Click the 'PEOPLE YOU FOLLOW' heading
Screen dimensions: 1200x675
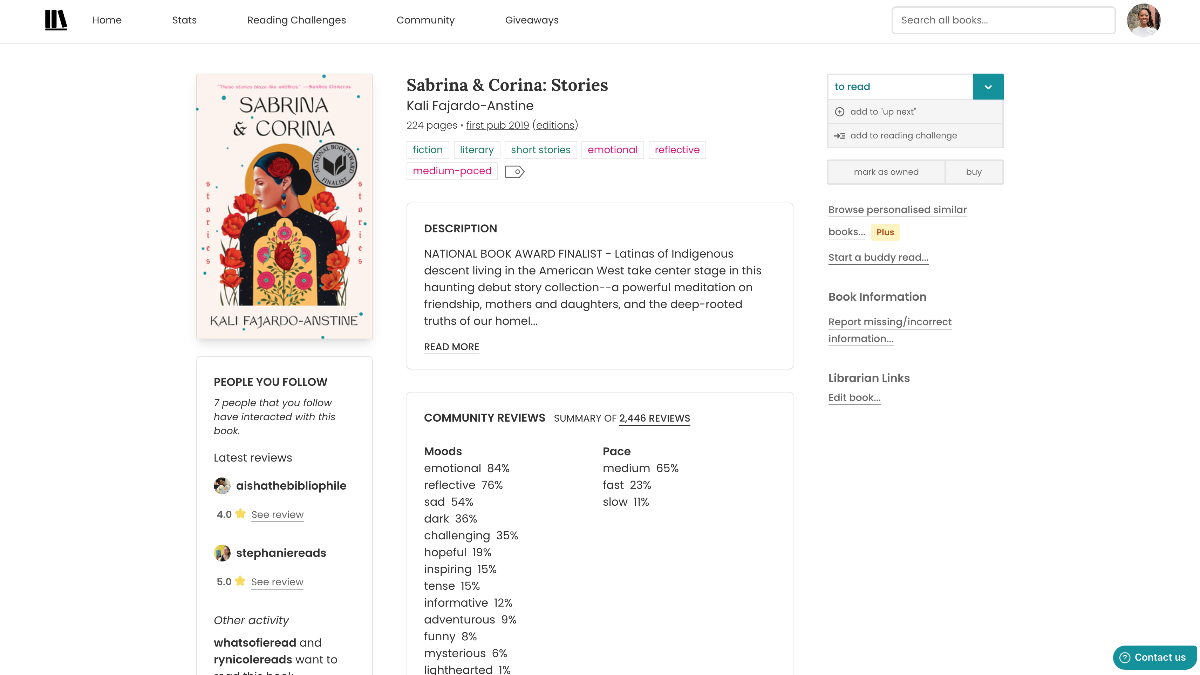click(271, 382)
